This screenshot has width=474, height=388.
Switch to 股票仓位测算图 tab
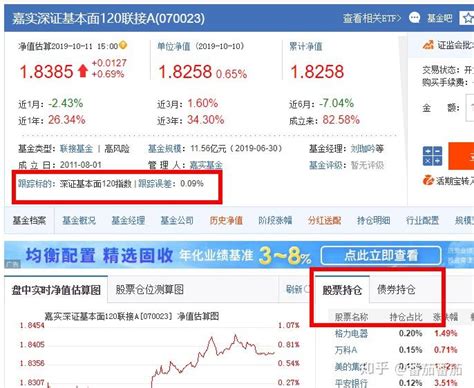[149, 289]
